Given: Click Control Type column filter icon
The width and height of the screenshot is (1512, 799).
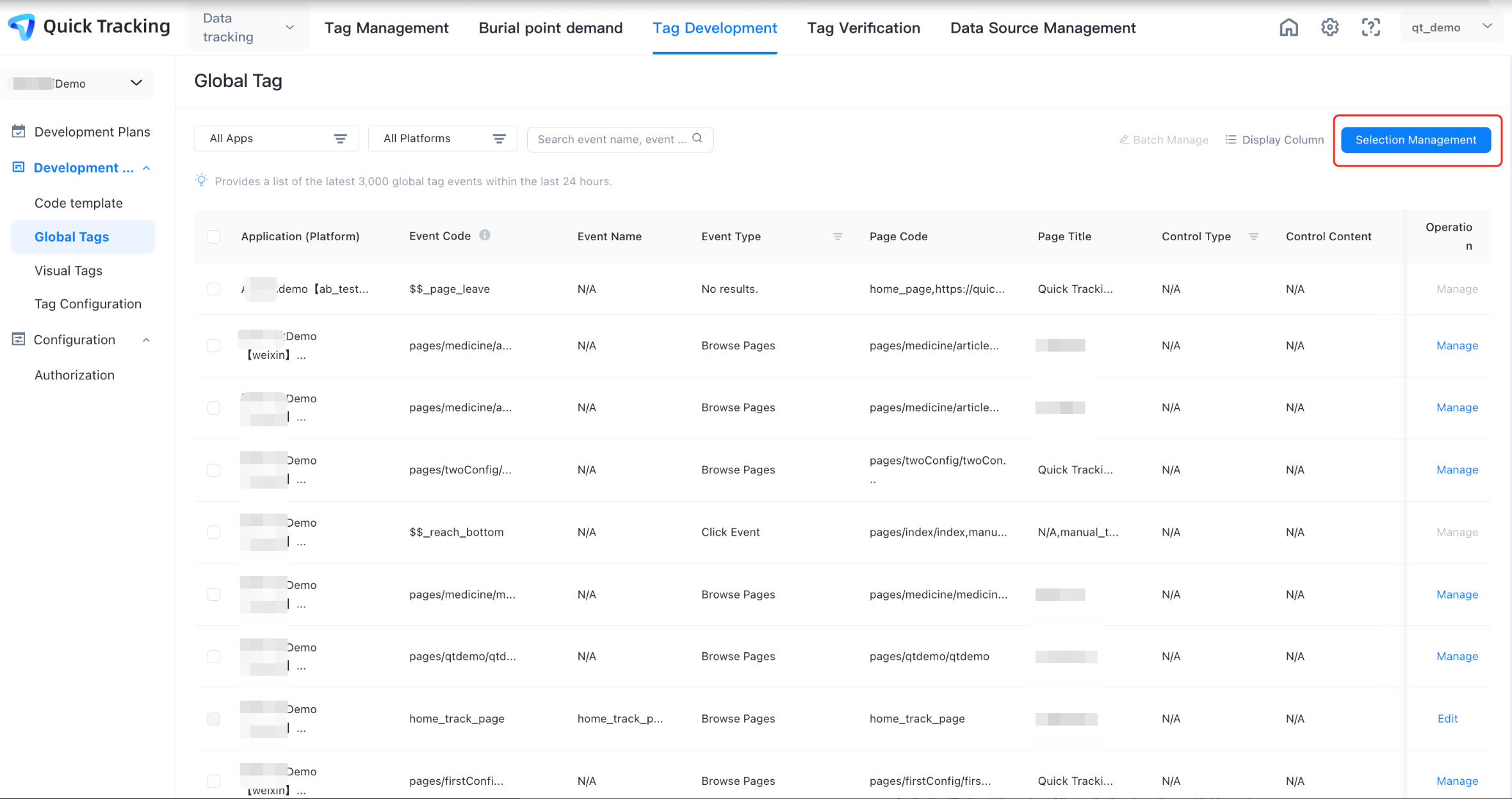Looking at the screenshot, I should pos(1253,236).
